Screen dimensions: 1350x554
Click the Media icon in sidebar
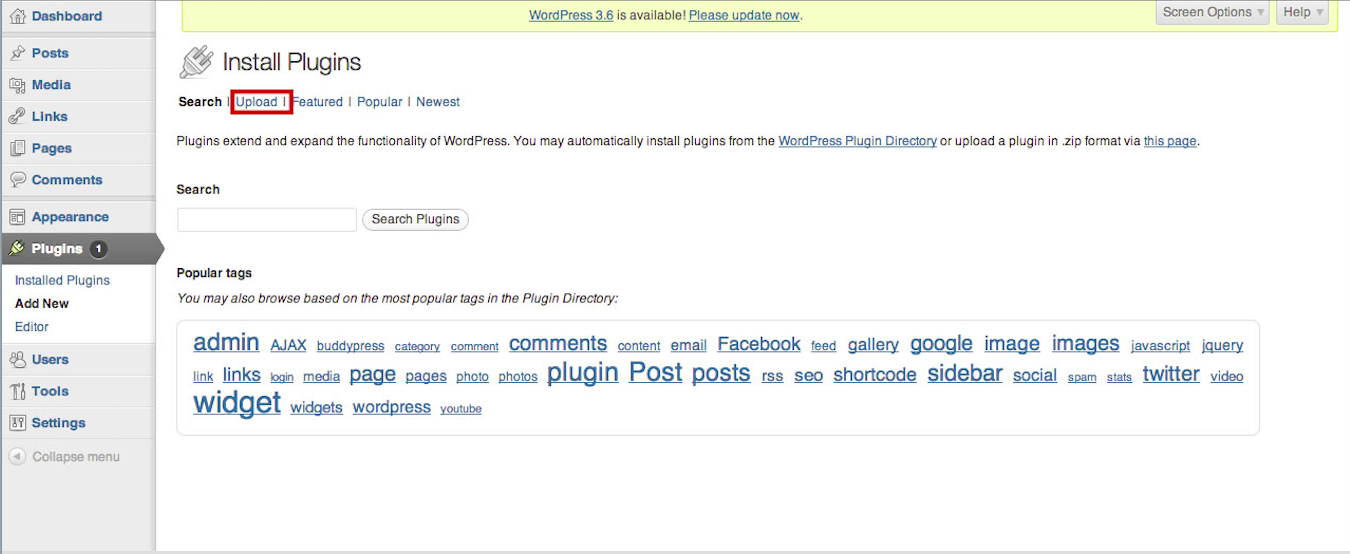coord(17,85)
